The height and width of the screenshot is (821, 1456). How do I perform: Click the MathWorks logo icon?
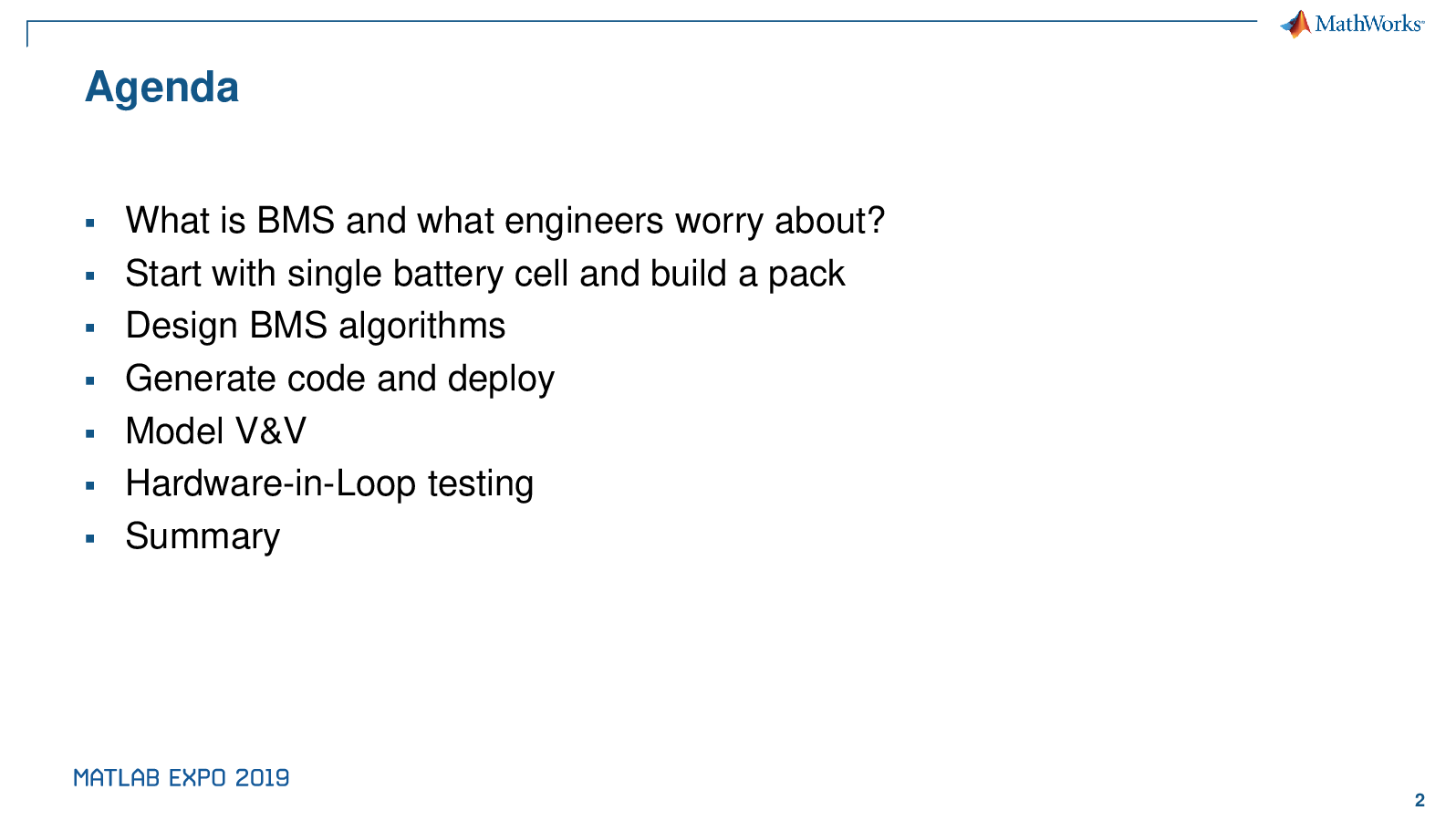[1295, 24]
